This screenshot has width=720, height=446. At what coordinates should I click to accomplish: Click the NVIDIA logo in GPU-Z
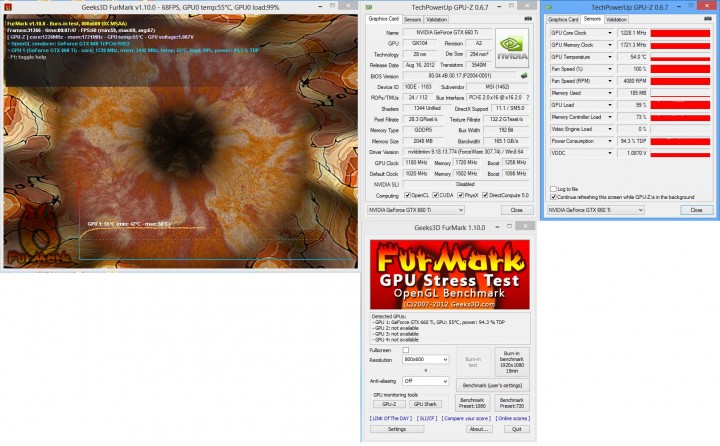point(512,48)
